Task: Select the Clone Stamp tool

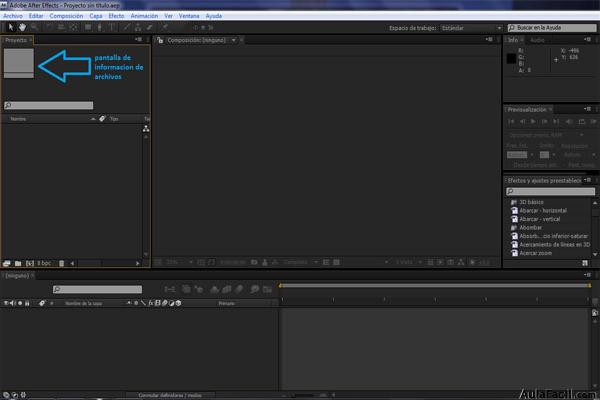Action: (x=138, y=27)
